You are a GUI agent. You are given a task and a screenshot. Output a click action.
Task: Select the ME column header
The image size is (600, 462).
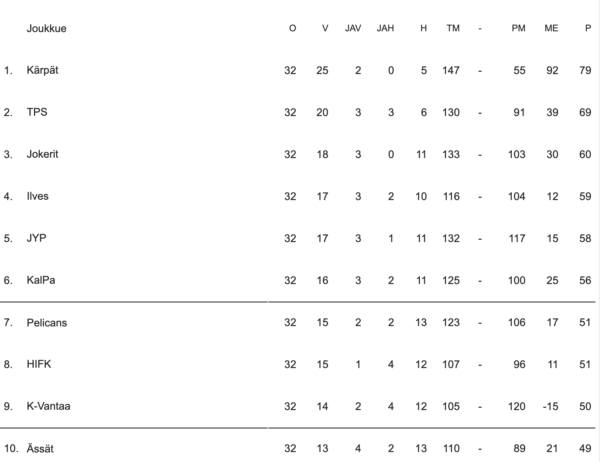551,28
